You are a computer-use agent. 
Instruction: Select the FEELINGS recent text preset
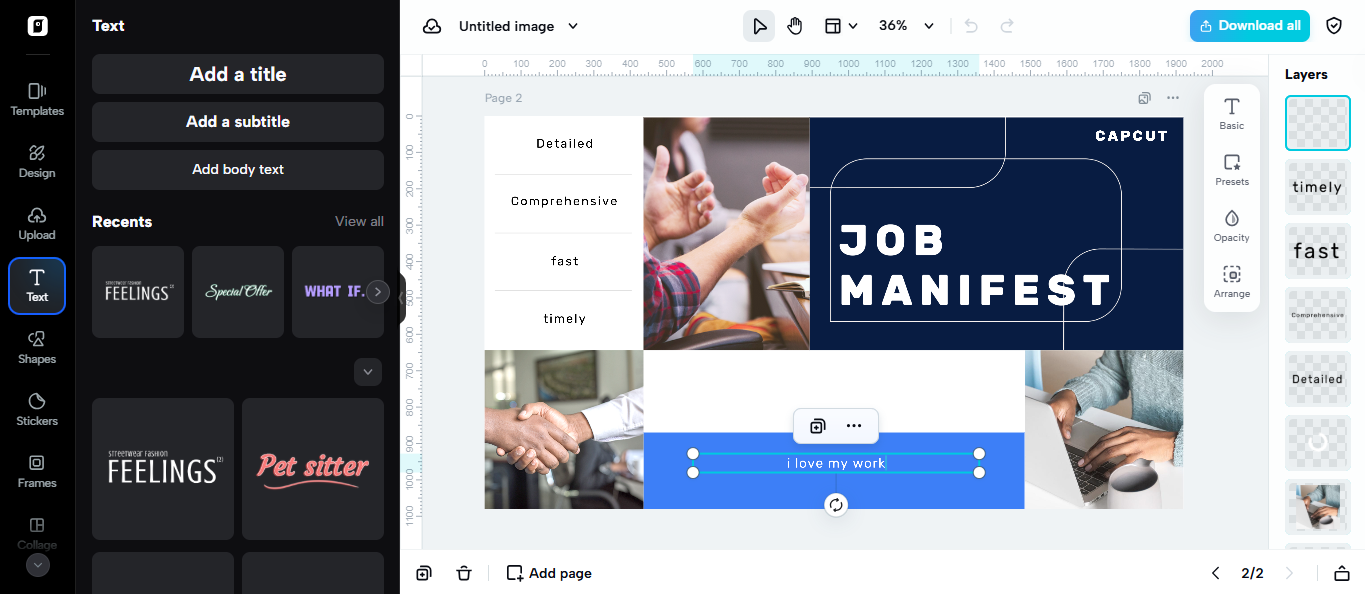pyautogui.click(x=138, y=292)
